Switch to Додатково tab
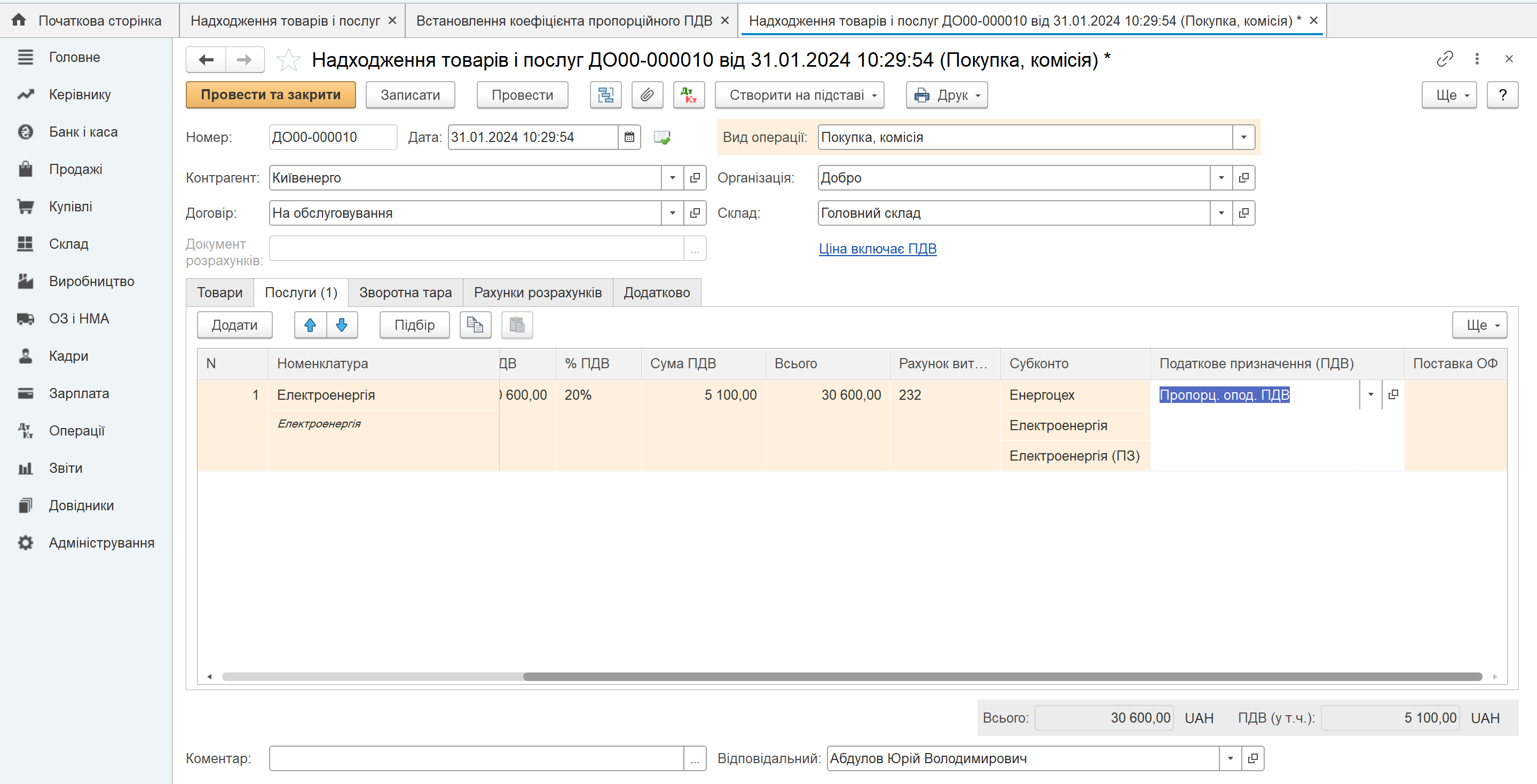Image resolution: width=1537 pixels, height=784 pixels. 656,292
